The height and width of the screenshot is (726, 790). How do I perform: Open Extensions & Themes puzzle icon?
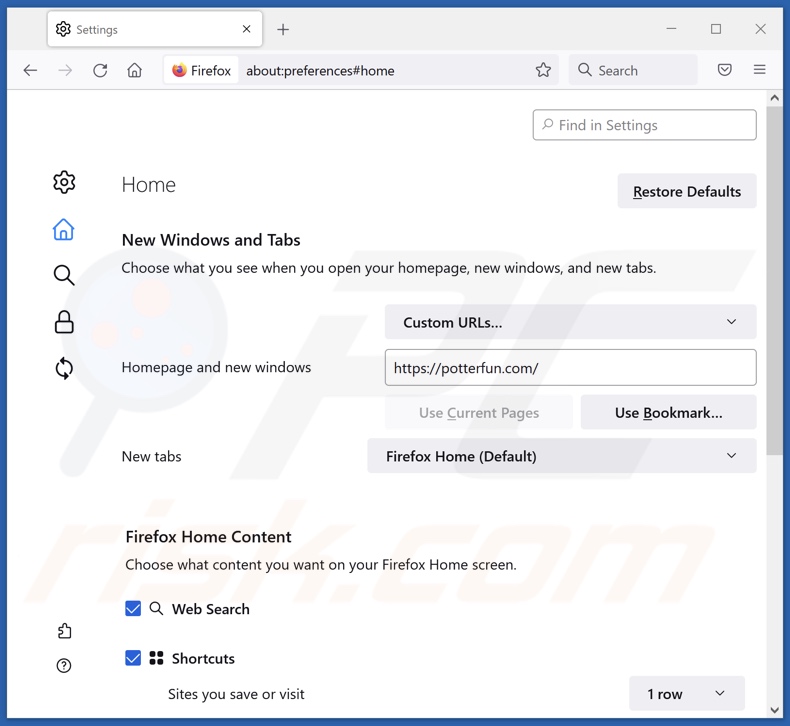[x=64, y=631]
